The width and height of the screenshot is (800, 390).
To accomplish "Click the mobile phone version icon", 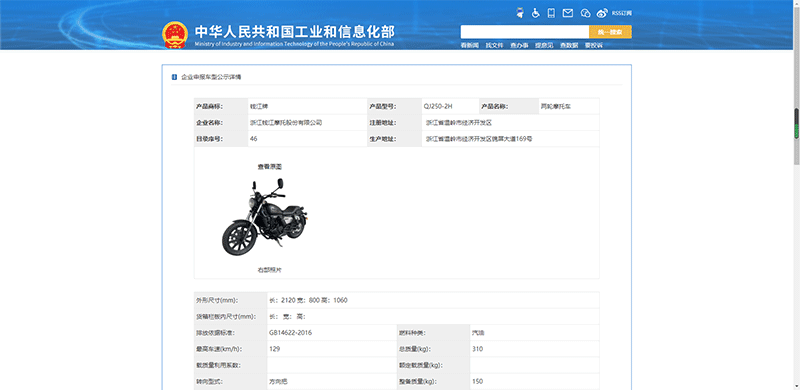I will (x=551, y=13).
